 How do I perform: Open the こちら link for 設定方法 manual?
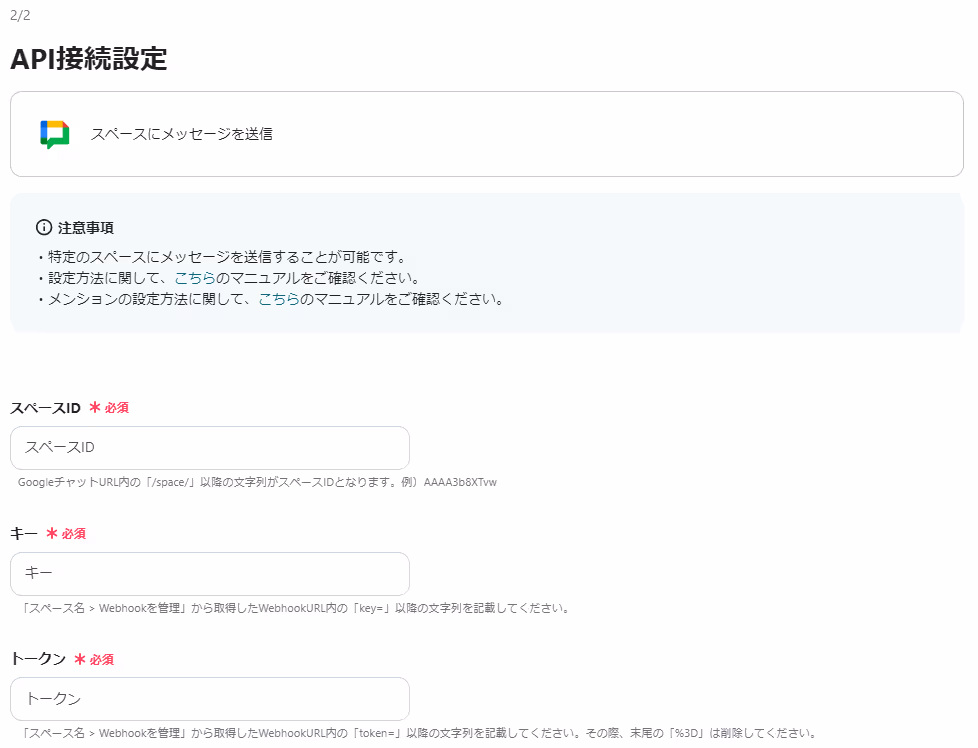tap(195, 278)
